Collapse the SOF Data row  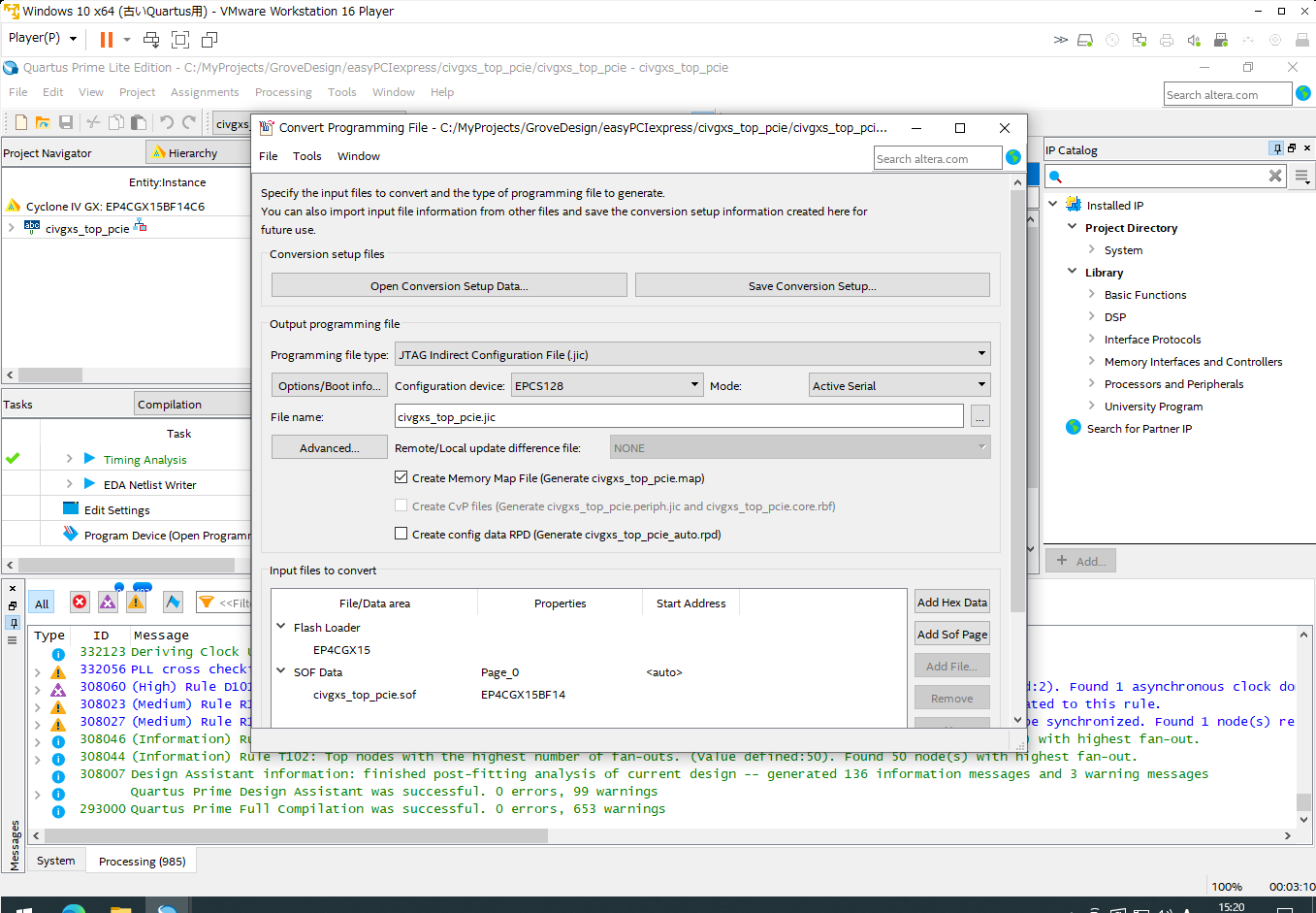(281, 671)
